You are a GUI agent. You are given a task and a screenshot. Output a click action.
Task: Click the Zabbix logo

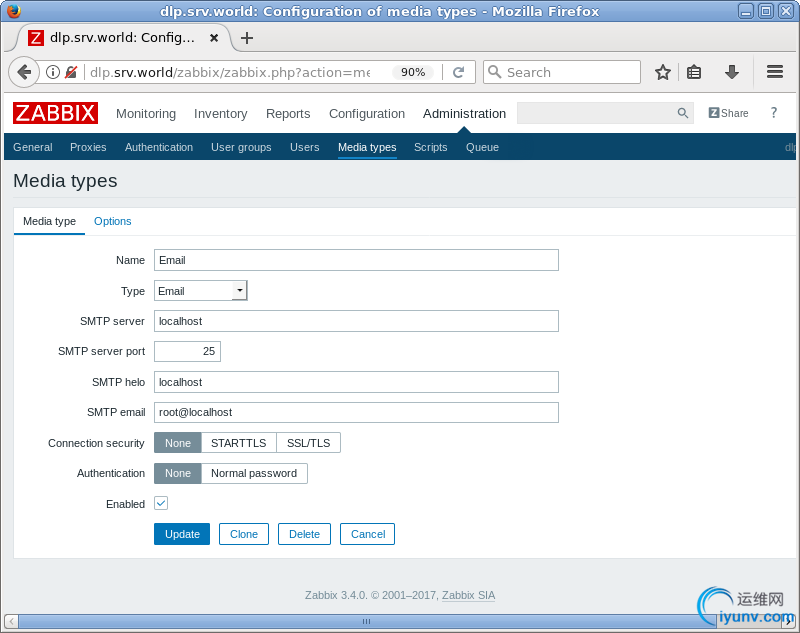(x=55, y=113)
